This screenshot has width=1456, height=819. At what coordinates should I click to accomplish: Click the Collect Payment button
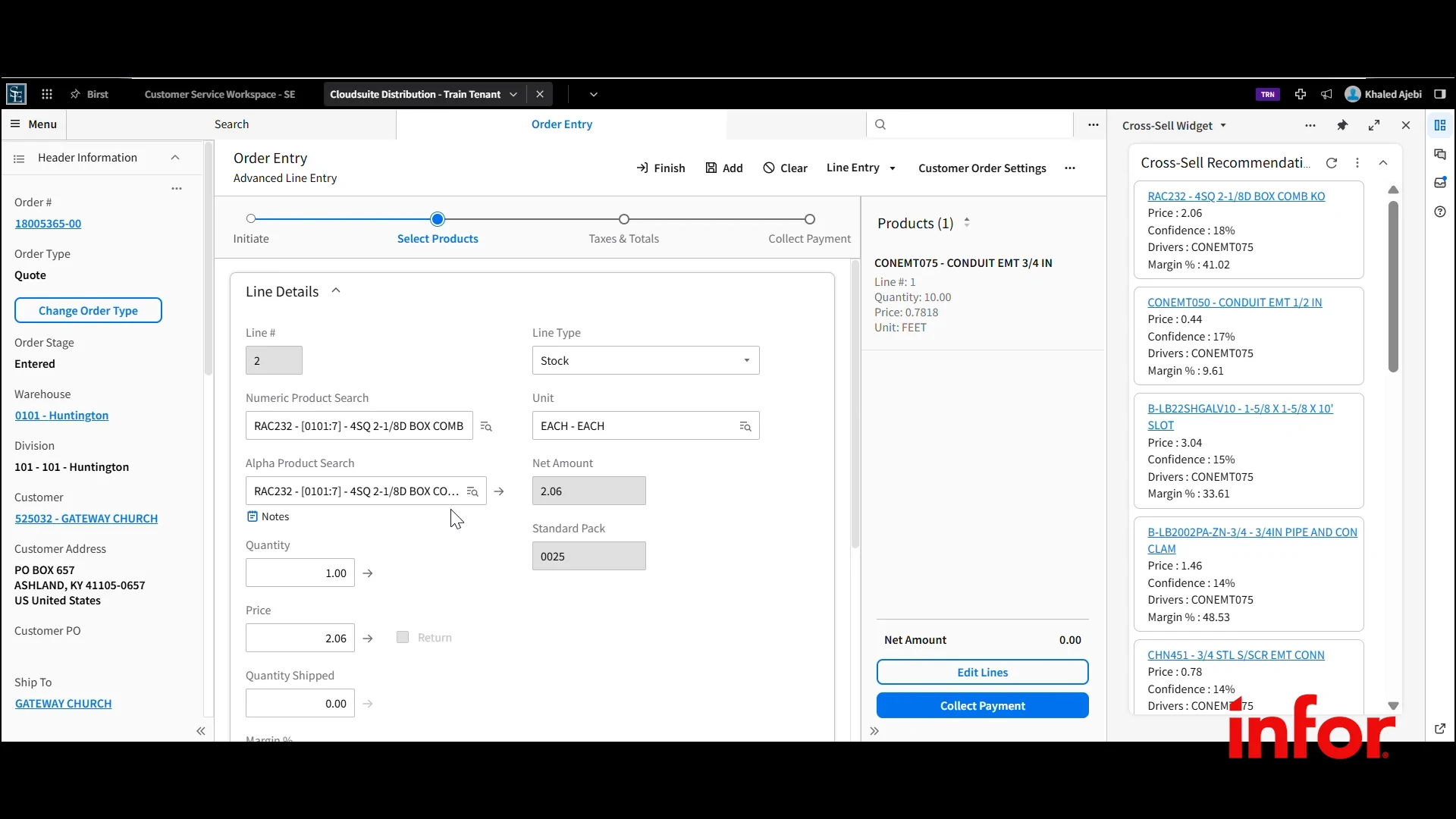983,705
